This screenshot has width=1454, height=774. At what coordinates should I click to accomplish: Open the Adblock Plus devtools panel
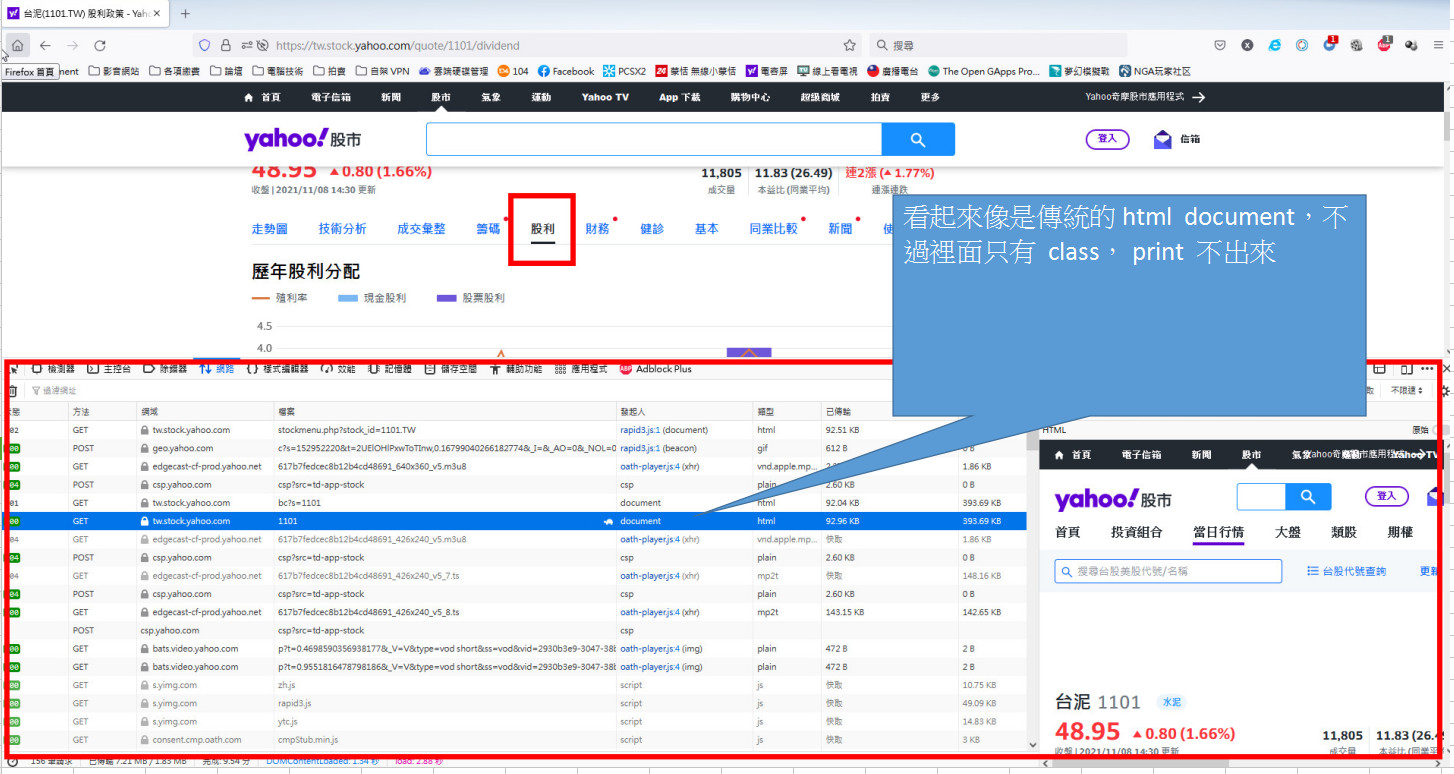tap(656, 369)
